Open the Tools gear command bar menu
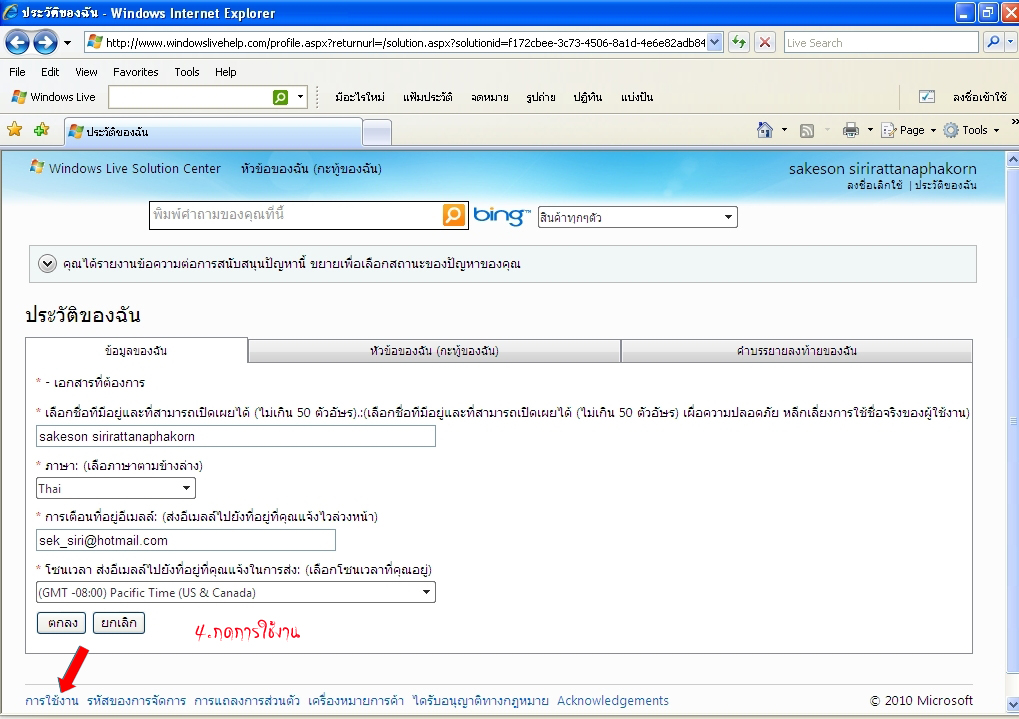Viewport: 1019px width, 719px height. point(972,130)
